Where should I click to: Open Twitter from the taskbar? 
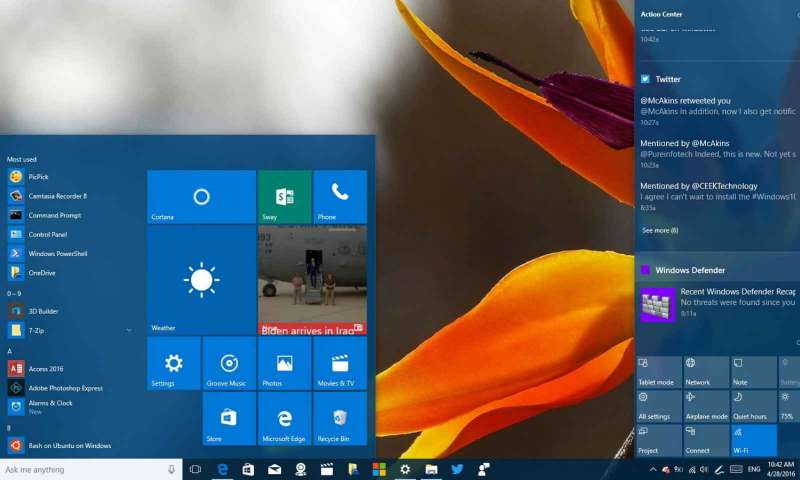[457, 469]
